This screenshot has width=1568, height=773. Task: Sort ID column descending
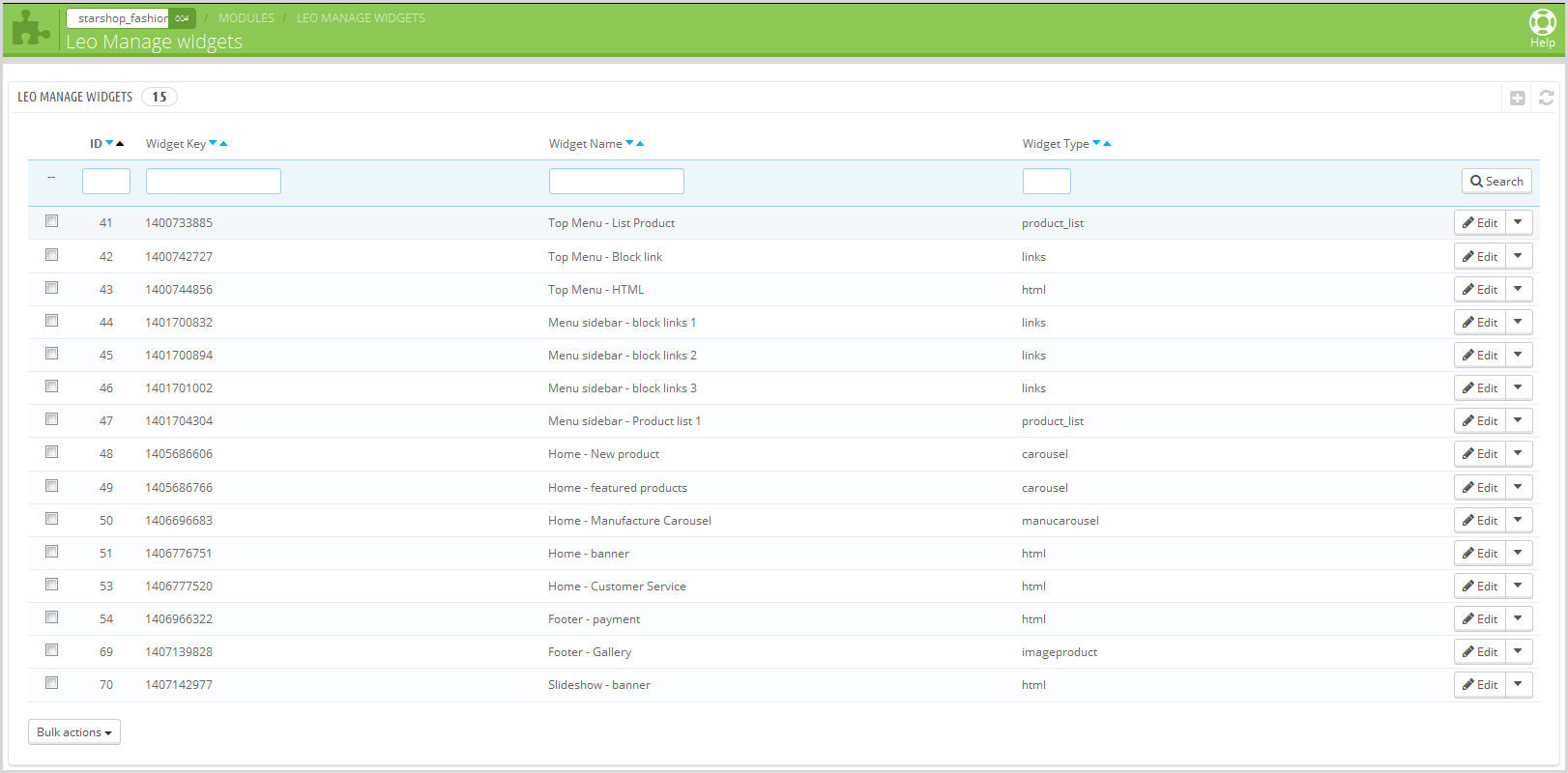110,143
